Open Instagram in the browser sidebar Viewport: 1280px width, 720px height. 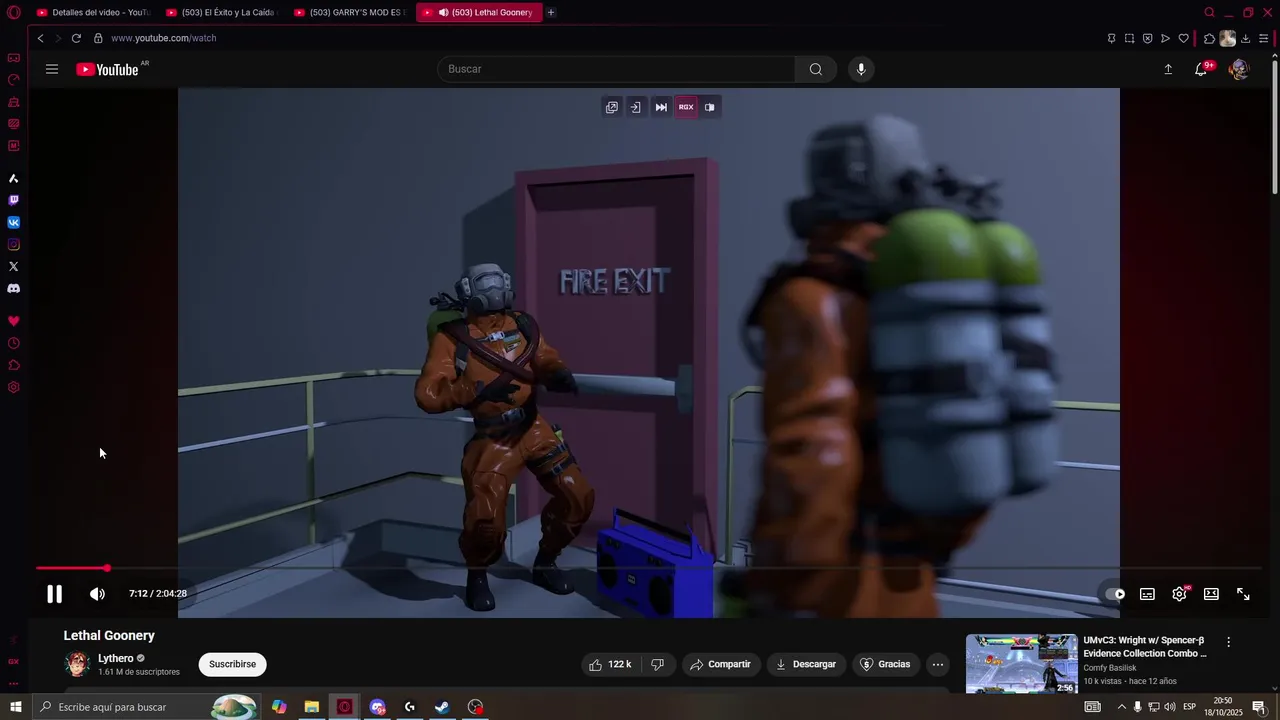[14, 244]
